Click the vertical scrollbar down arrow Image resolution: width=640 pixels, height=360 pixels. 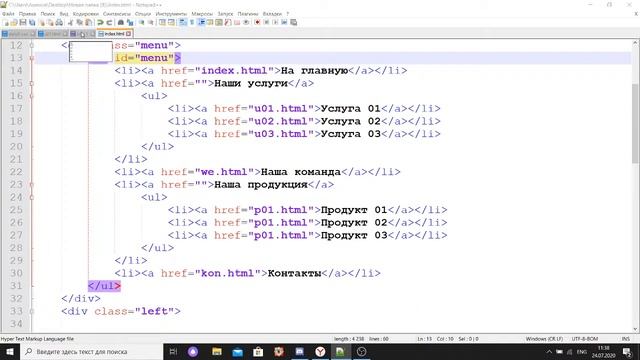[x=636, y=329]
